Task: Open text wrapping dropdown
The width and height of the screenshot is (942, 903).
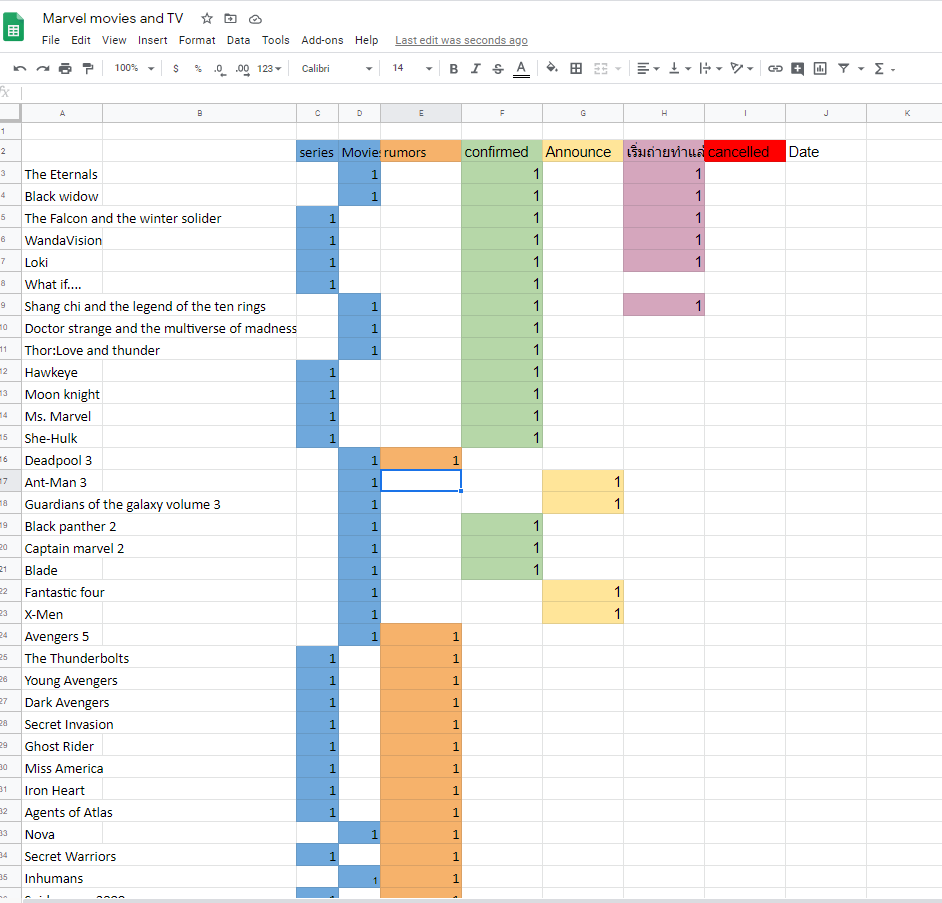Action: point(711,68)
